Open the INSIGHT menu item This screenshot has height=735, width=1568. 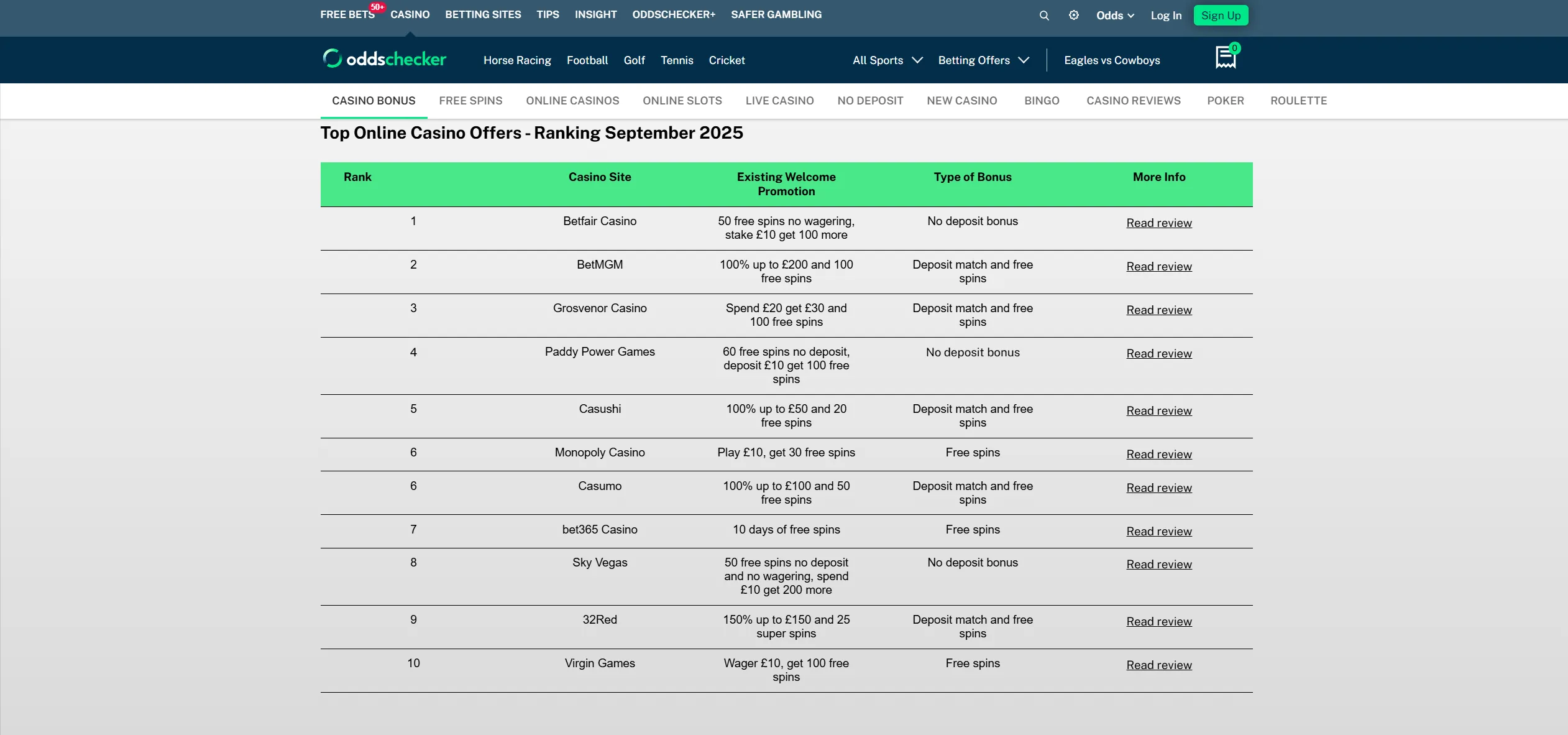click(595, 14)
